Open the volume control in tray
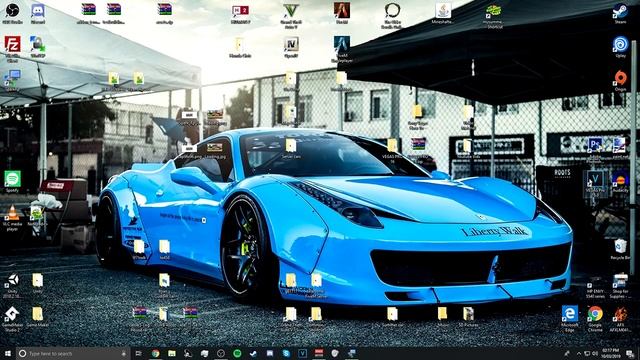Image resolution: width=640 pixels, height=360 pixels. [x=595, y=353]
